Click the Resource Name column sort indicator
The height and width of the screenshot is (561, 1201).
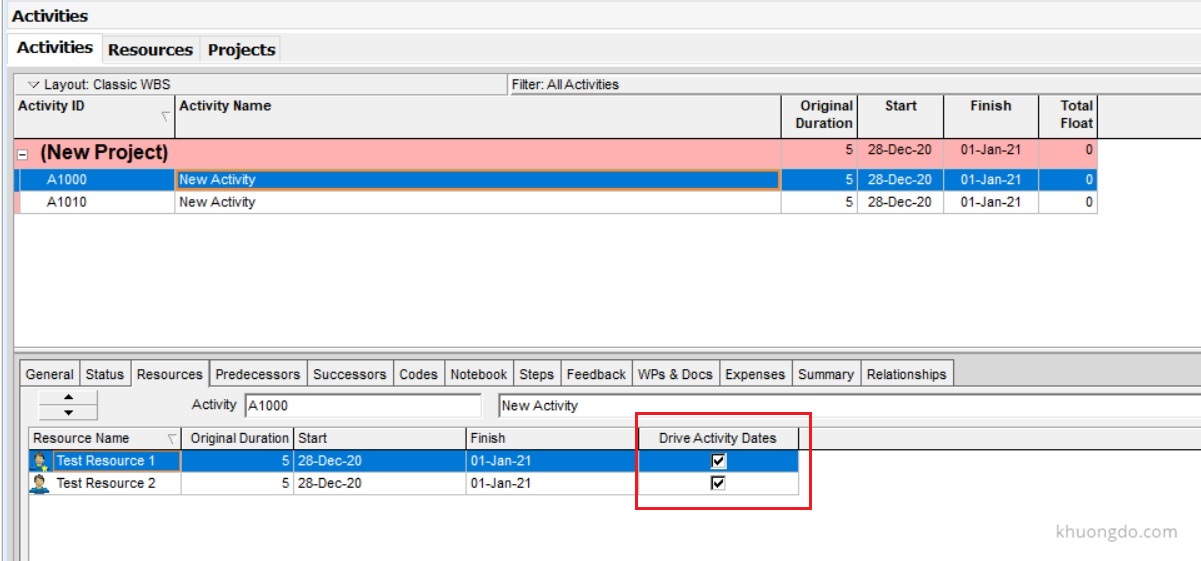tap(171, 439)
